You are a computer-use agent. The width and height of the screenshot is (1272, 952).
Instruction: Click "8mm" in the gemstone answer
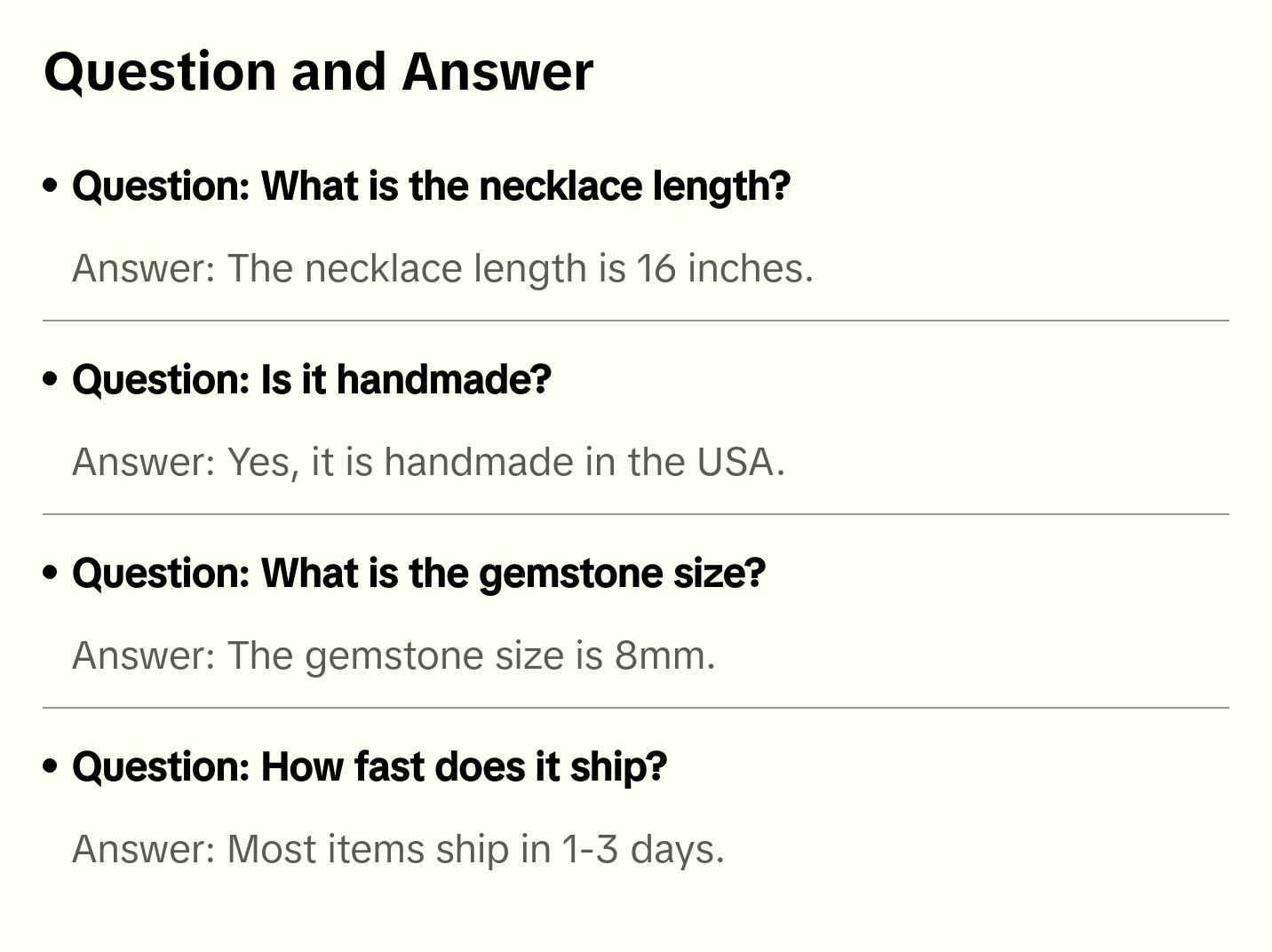tap(661, 655)
